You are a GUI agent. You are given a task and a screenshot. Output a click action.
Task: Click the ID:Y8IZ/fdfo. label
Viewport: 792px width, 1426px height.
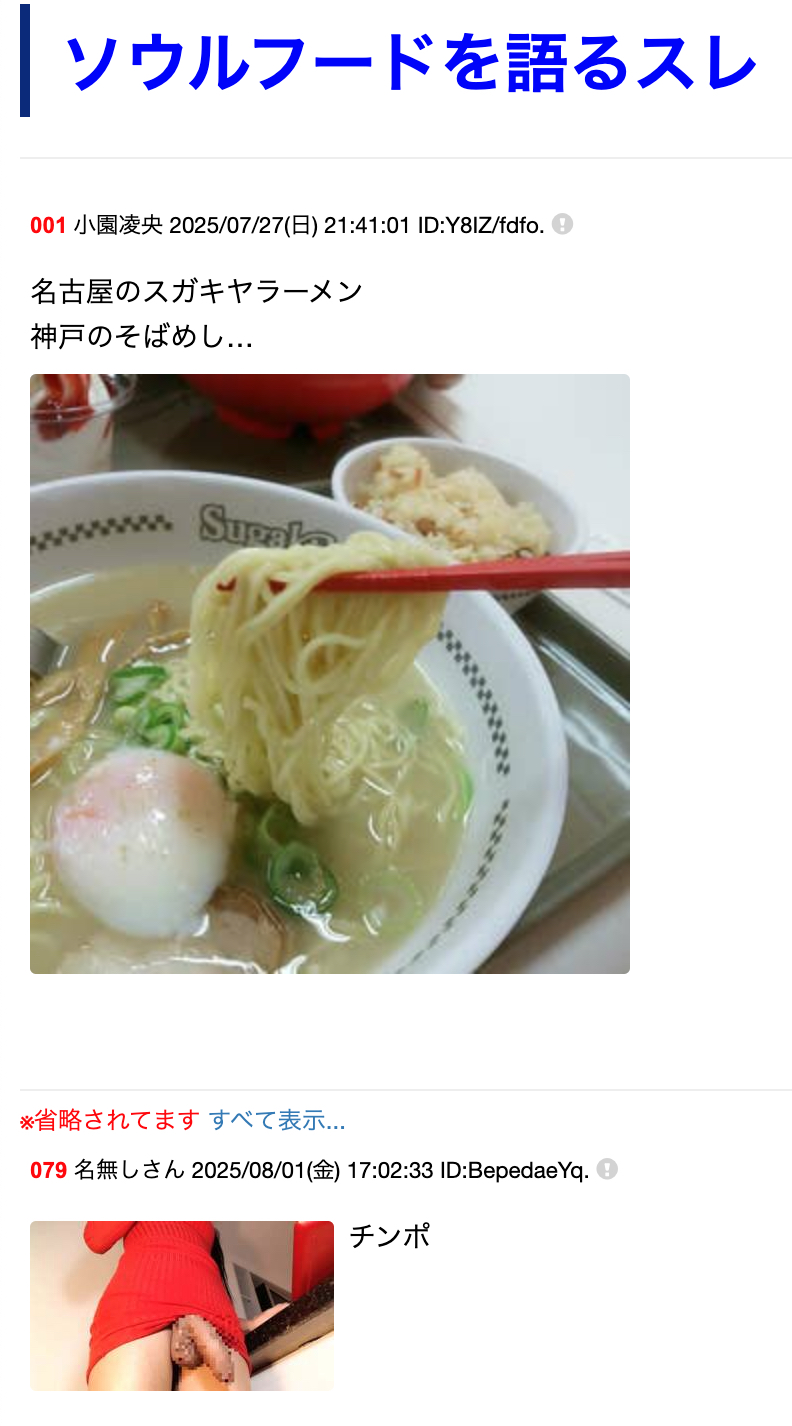[x=481, y=225]
